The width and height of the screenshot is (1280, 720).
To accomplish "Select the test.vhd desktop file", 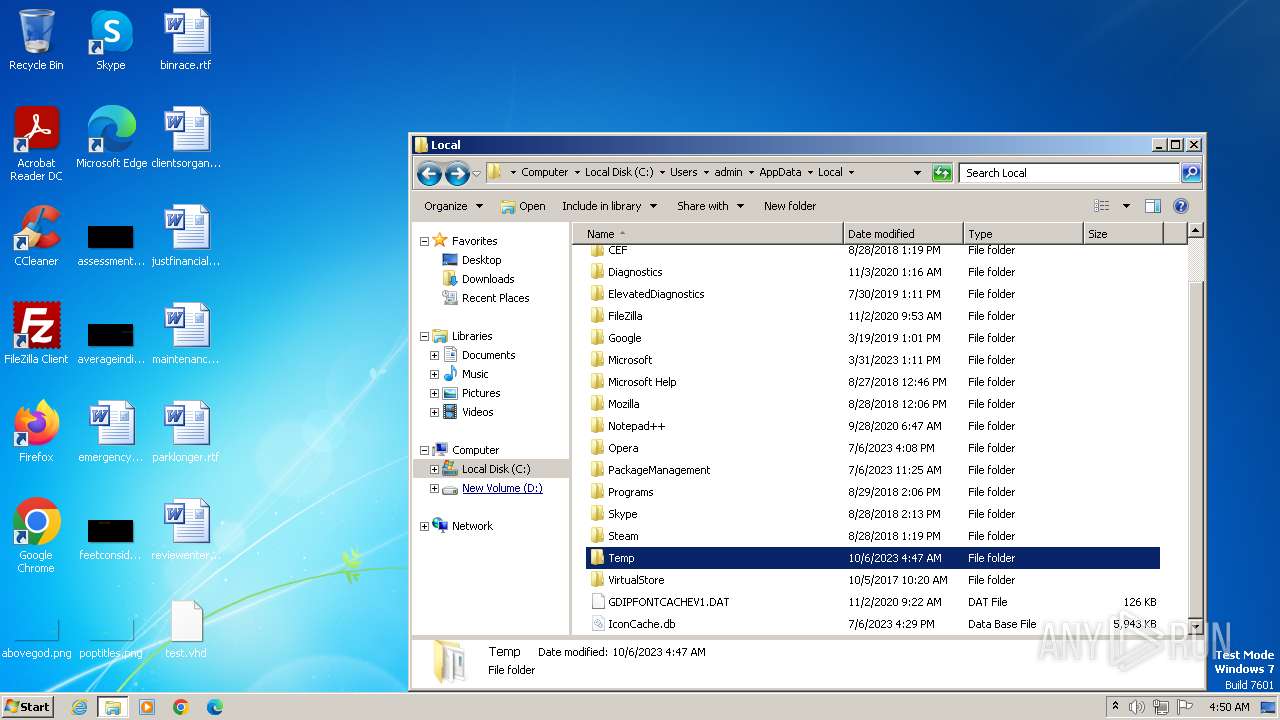I will pyautogui.click(x=186, y=628).
